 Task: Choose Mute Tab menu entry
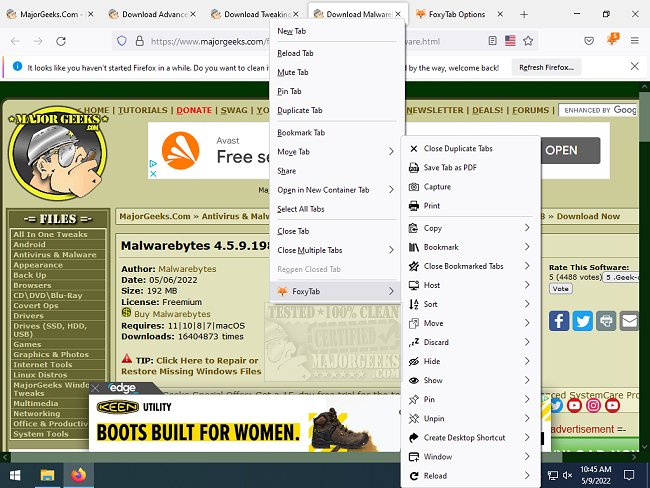click(335, 72)
